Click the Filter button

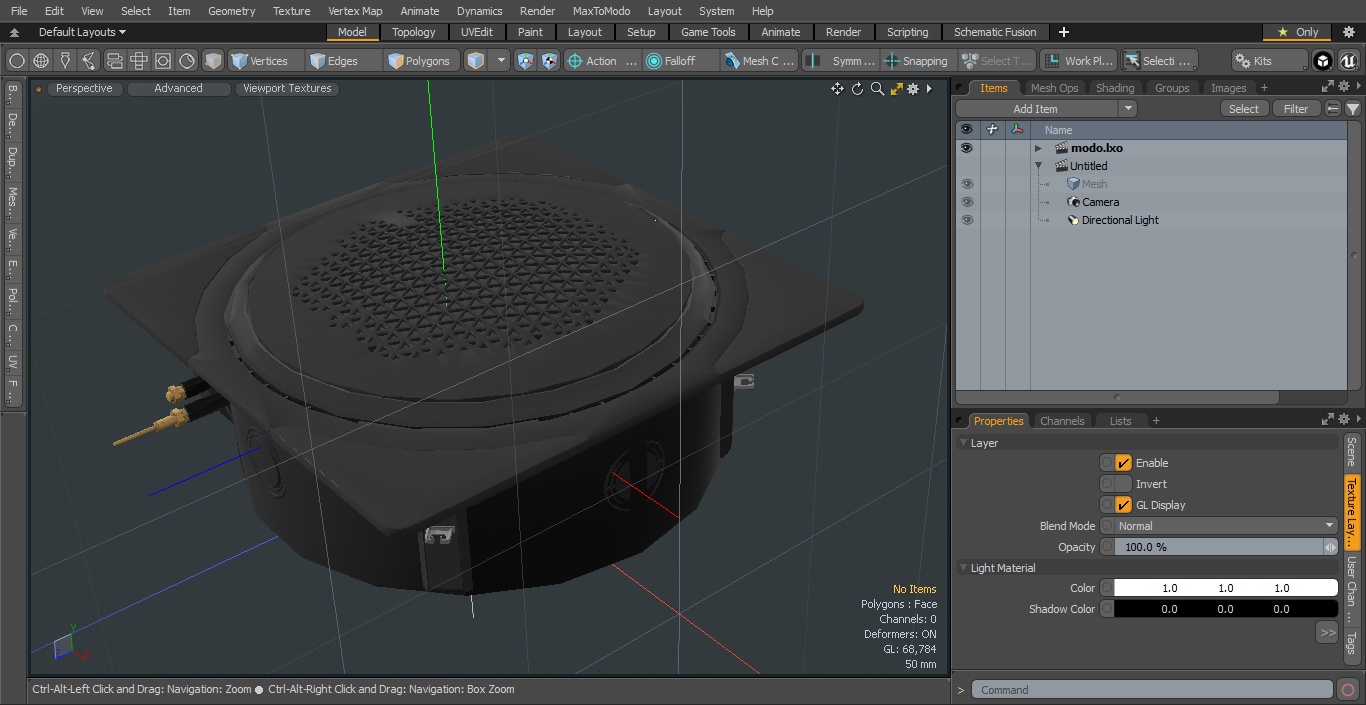(x=1296, y=109)
